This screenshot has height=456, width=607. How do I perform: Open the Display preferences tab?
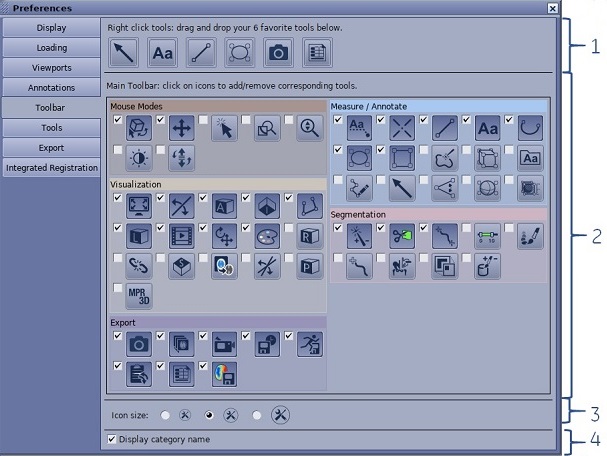[51, 27]
